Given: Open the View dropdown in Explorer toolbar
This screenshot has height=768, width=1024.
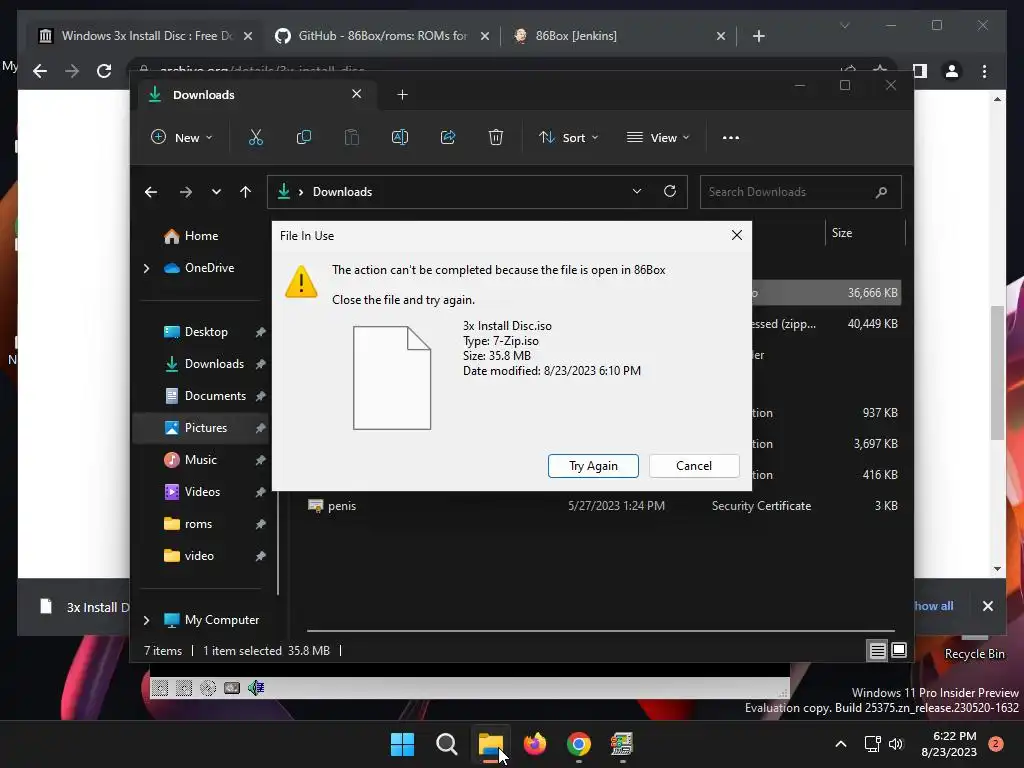Looking at the screenshot, I should [x=658, y=138].
